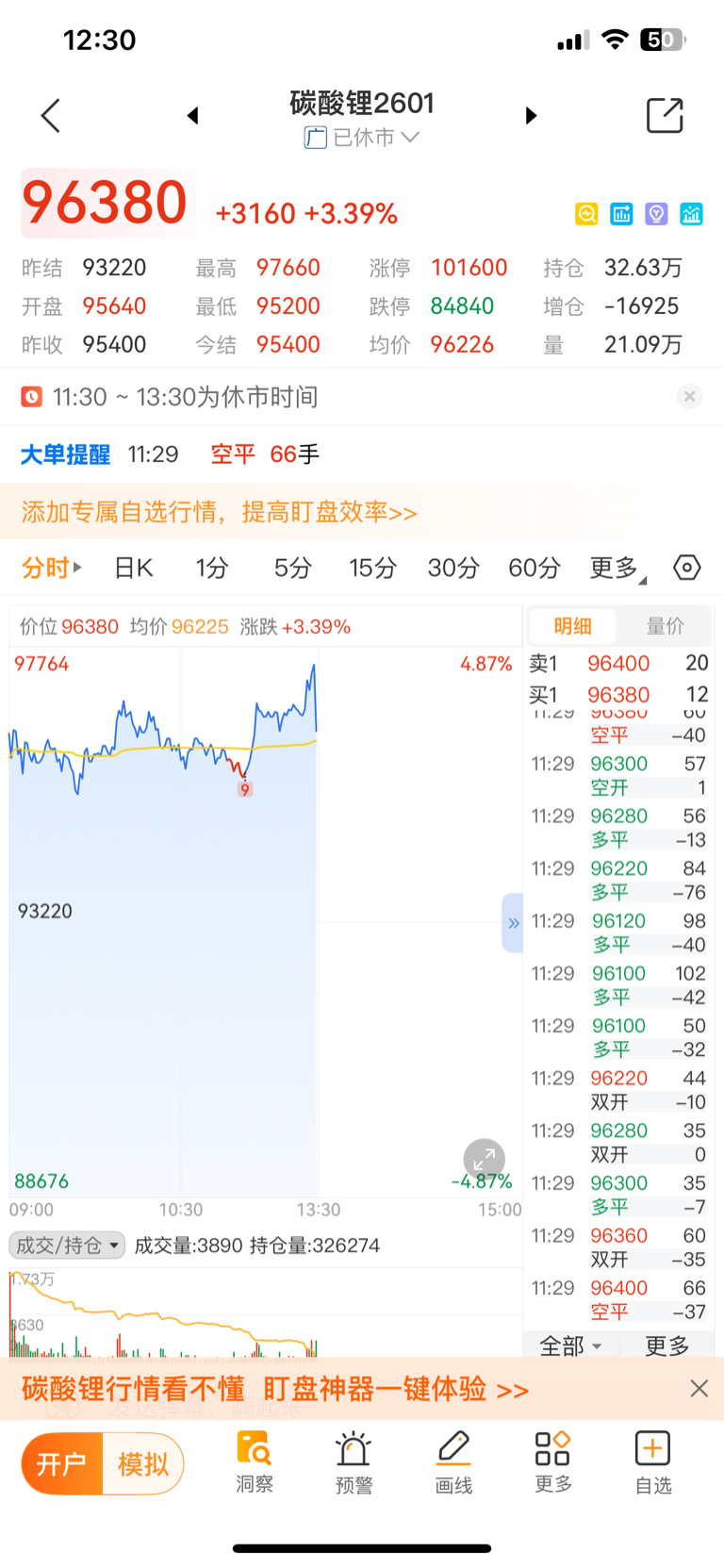The image size is (724, 1568).
Task: Tap the 添加专属自选行情 promo link
Action: tap(219, 512)
